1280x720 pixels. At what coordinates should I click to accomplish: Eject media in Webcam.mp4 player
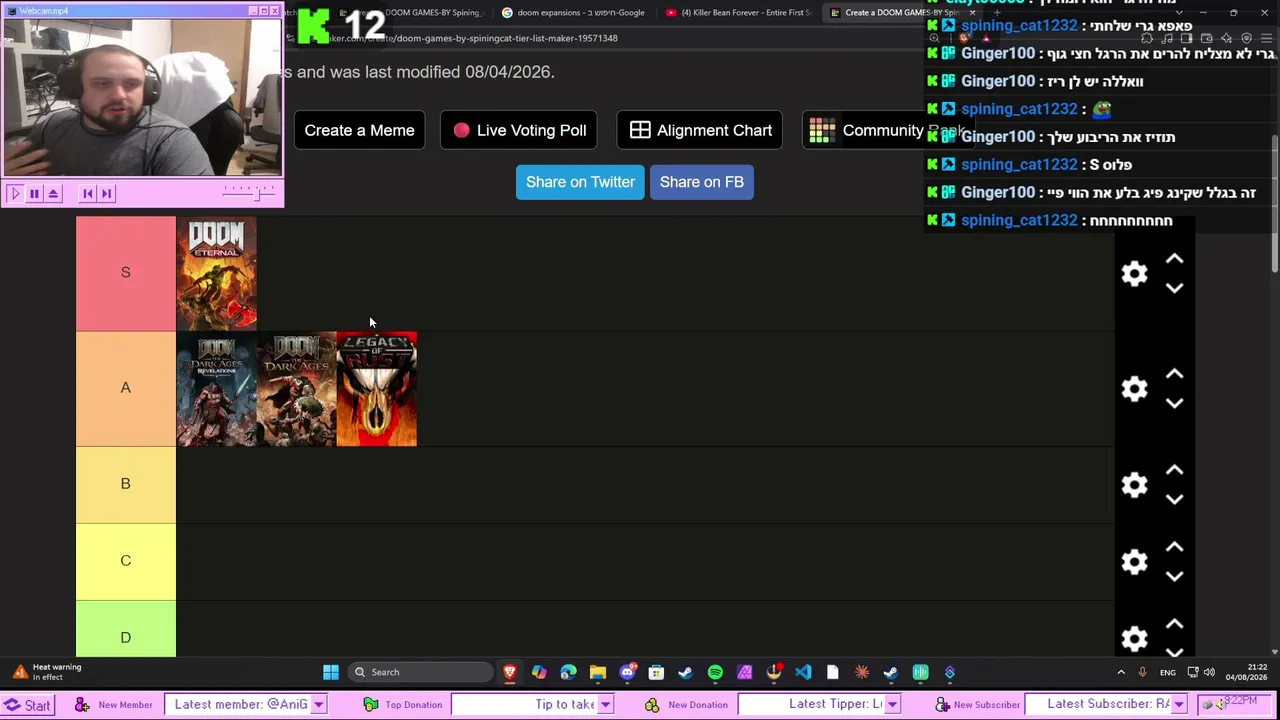tap(53, 193)
